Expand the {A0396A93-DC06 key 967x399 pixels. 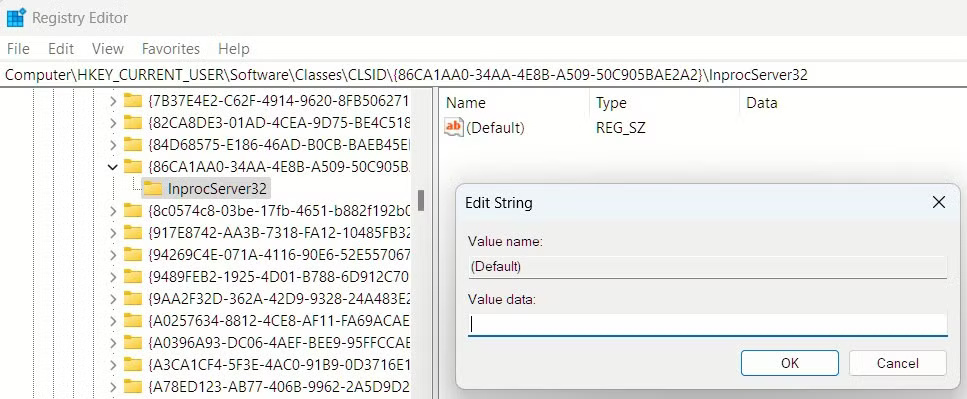click(113, 342)
